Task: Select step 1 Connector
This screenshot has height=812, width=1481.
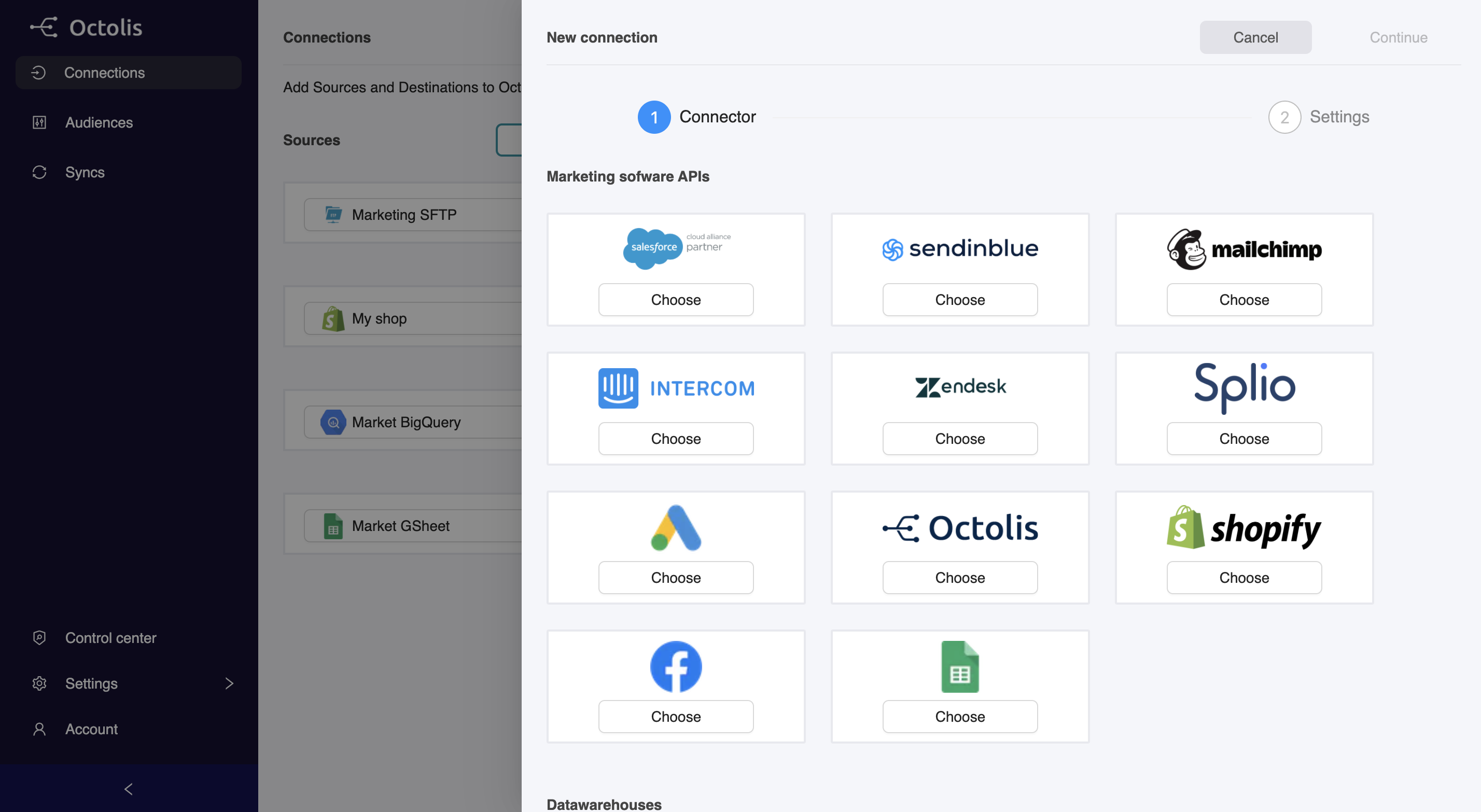Action: coord(697,117)
